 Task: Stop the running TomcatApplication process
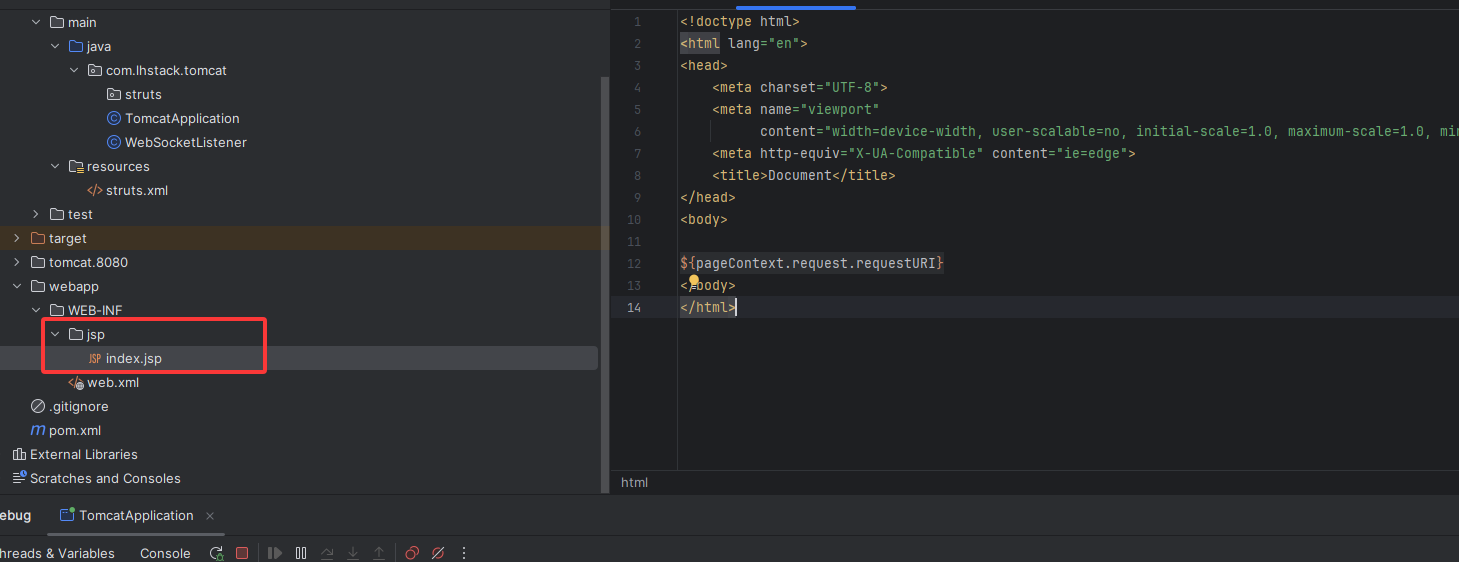tap(242, 553)
